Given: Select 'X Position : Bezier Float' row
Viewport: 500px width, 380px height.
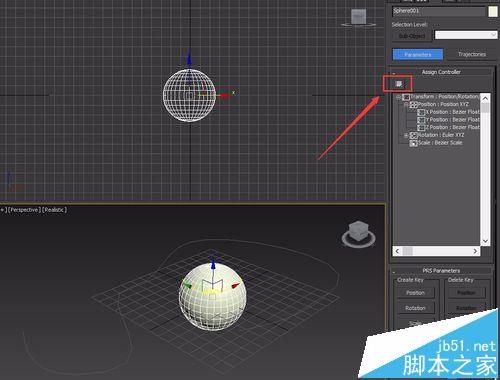Looking at the screenshot, I should (x=448, y=112).
